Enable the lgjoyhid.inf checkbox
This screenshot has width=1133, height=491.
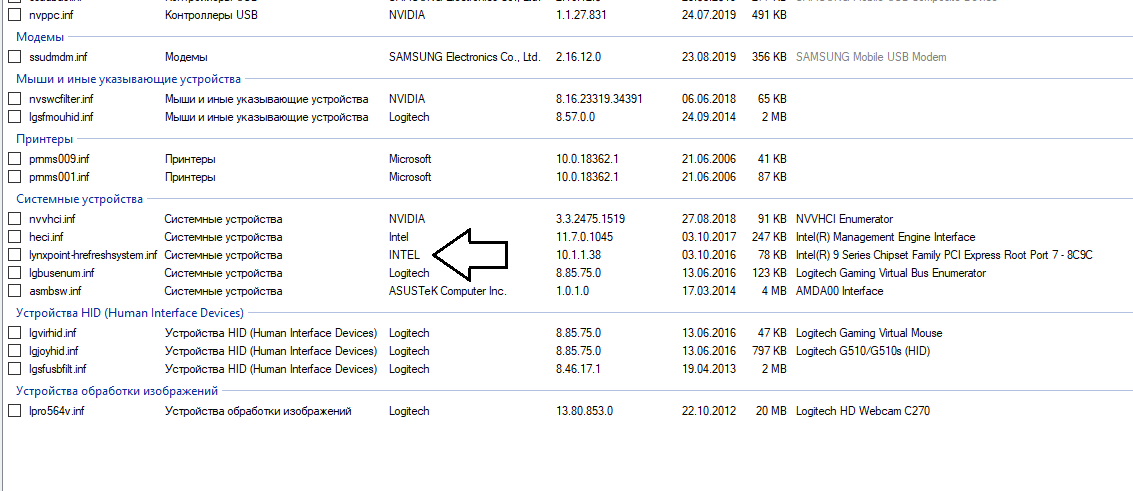[x=14, y=351]
